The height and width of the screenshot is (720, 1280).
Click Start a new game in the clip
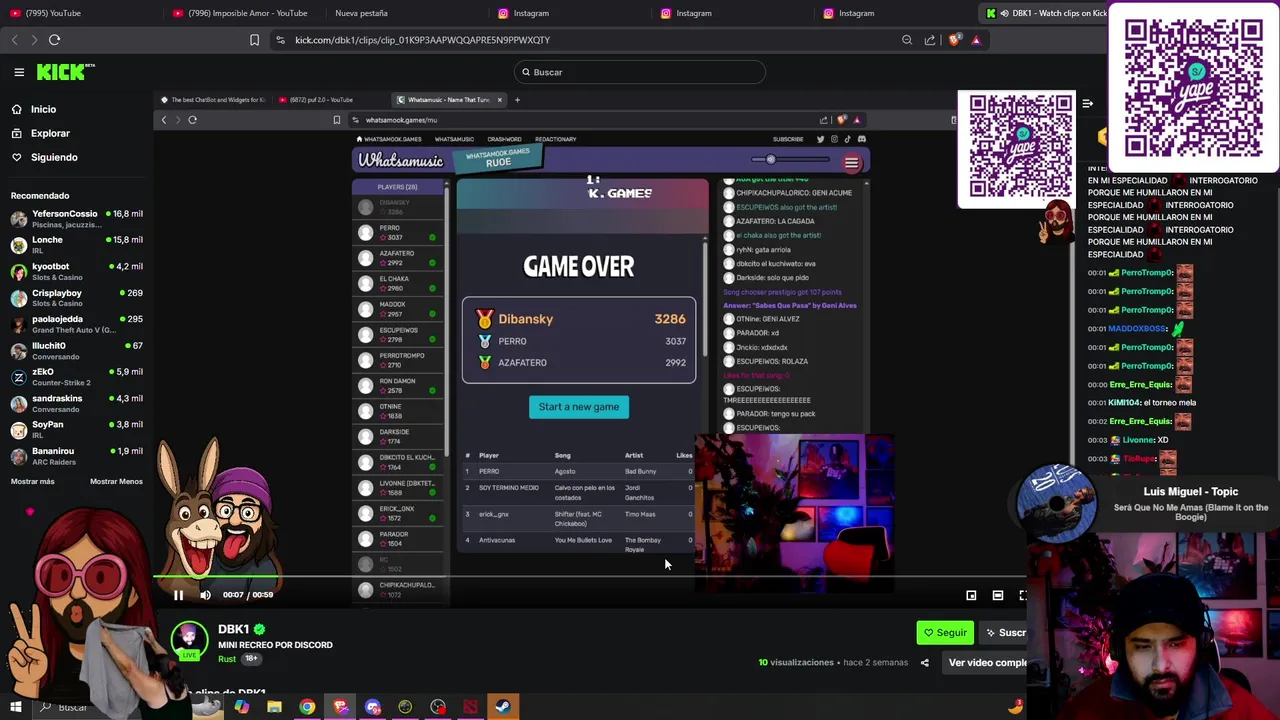click(579, 407)
